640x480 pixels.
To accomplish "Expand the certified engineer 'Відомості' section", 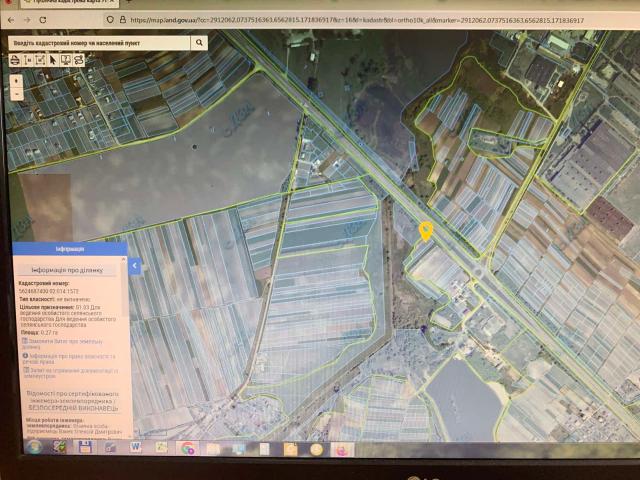I will pos(68,400).
